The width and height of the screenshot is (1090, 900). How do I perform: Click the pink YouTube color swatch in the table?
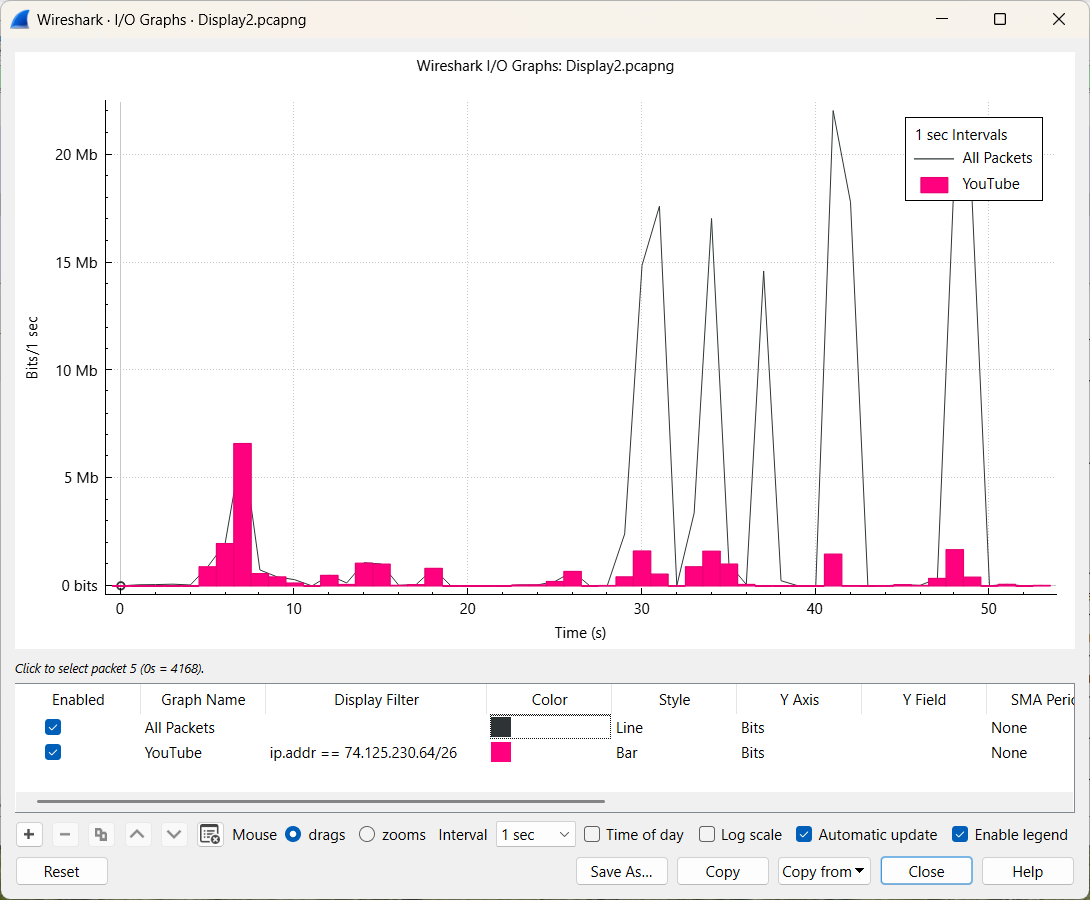[x=501, y=752]
